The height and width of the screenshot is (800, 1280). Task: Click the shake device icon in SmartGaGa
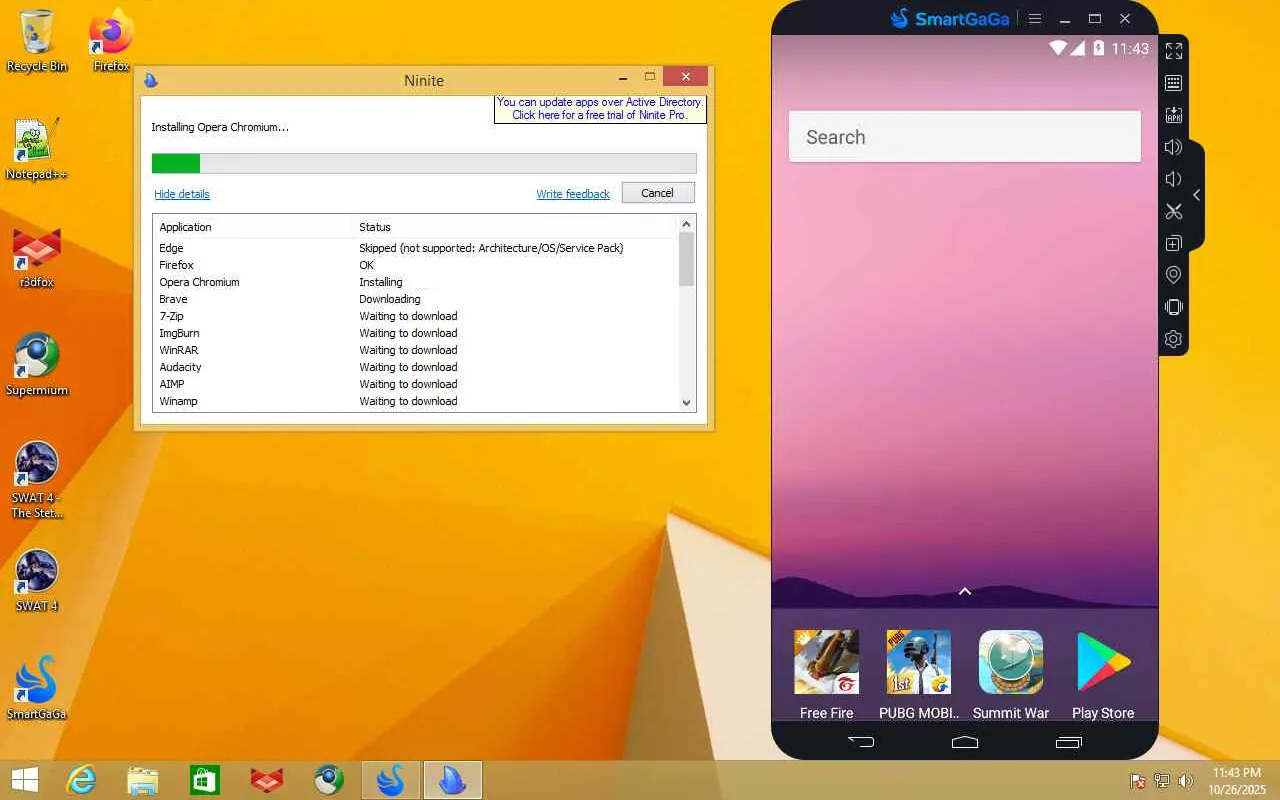click(x=1174, y=307)
